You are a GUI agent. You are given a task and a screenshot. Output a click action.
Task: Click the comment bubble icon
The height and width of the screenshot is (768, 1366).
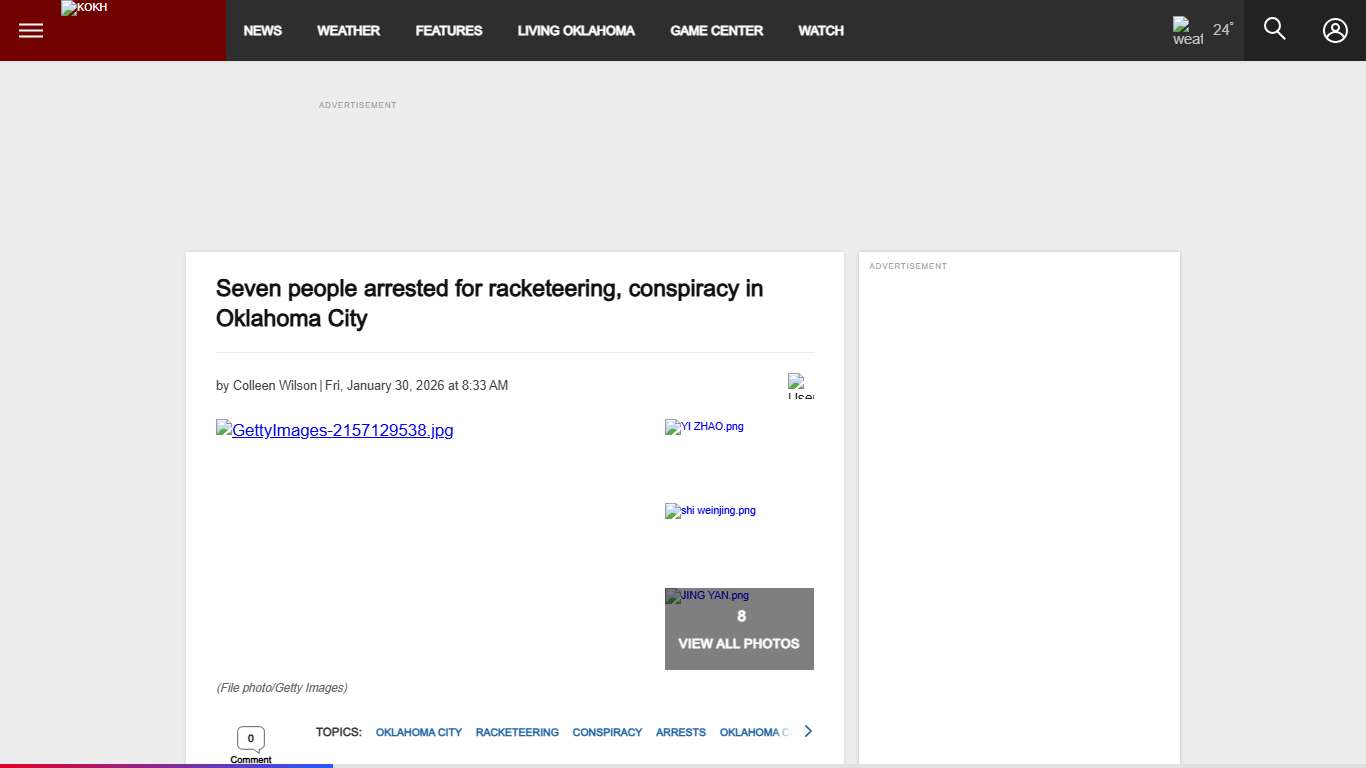tap(250, 739)
